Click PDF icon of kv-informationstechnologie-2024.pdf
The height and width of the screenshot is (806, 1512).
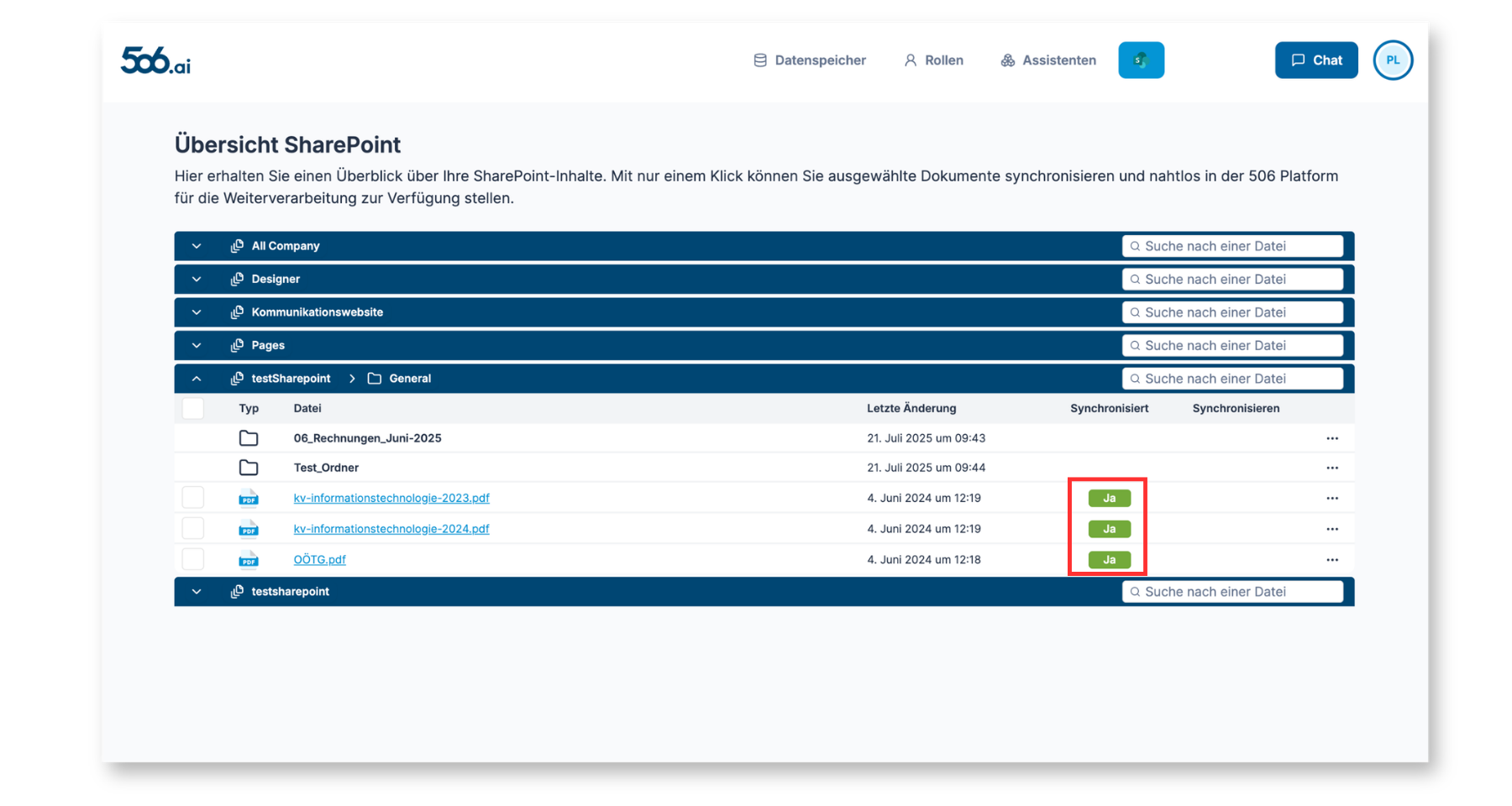(249, 529)
